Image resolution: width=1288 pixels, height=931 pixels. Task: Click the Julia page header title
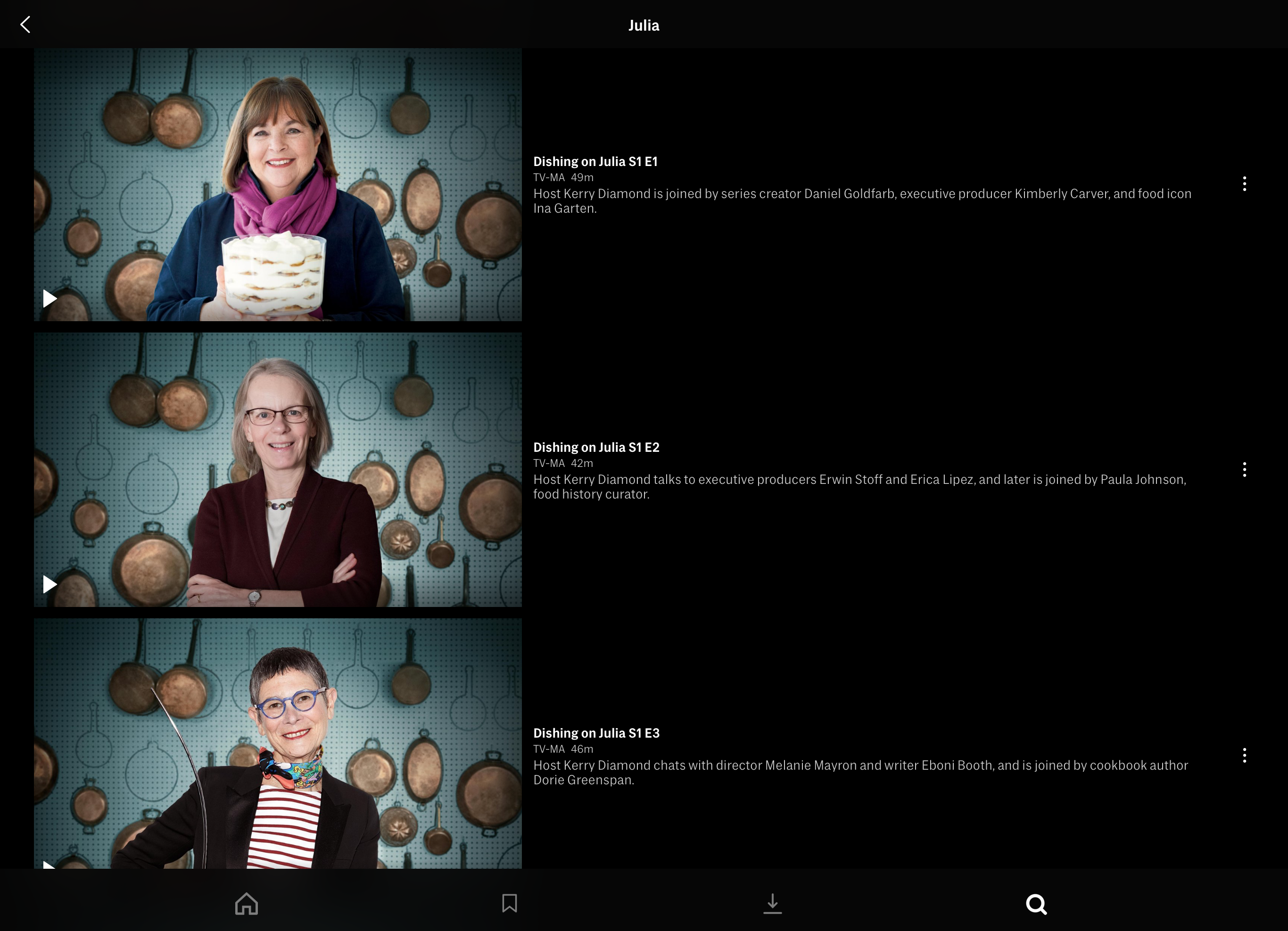coord(644,25)
